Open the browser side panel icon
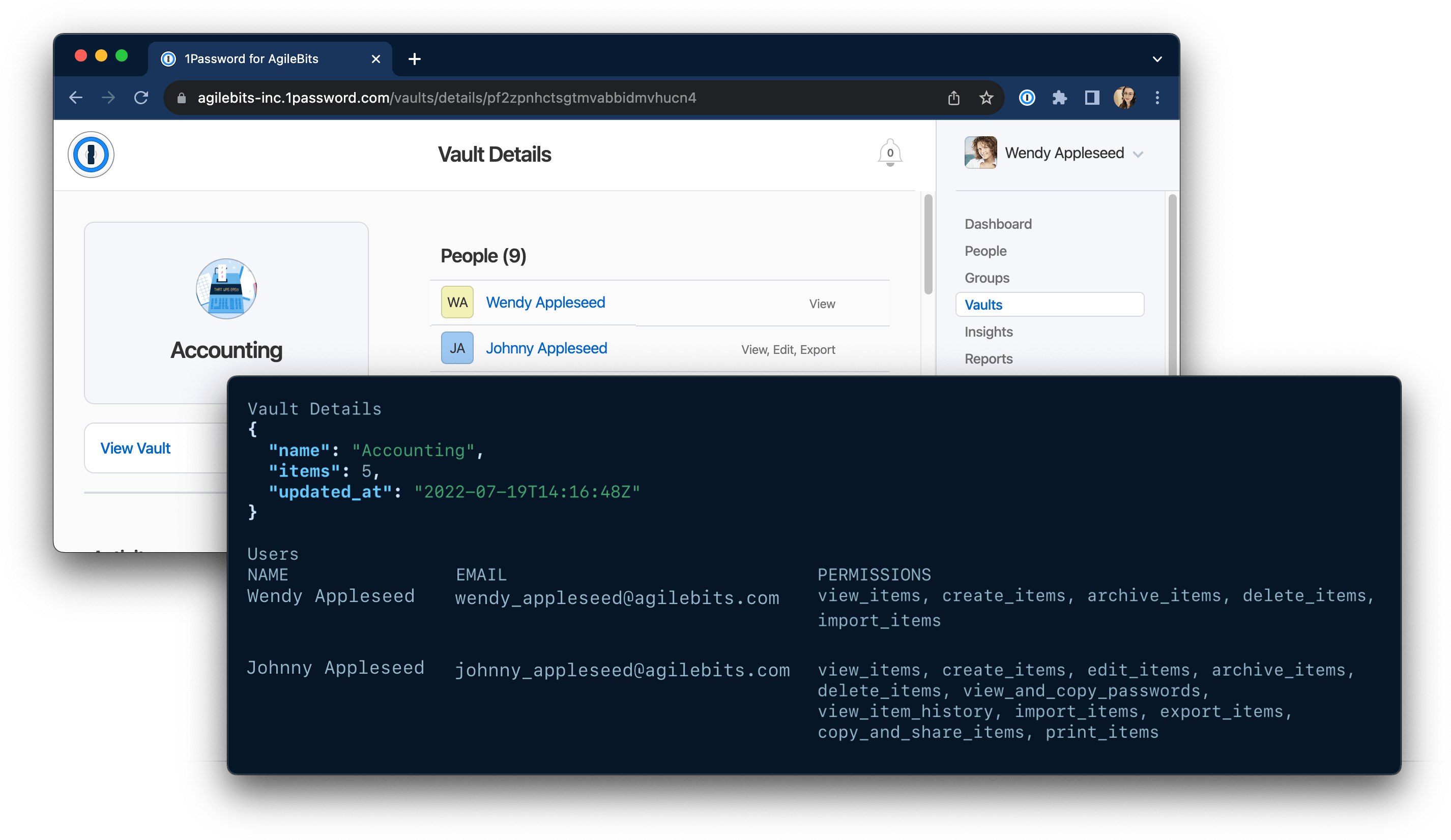Viewport: 1451px width, 840px height. coord(1091,98)
